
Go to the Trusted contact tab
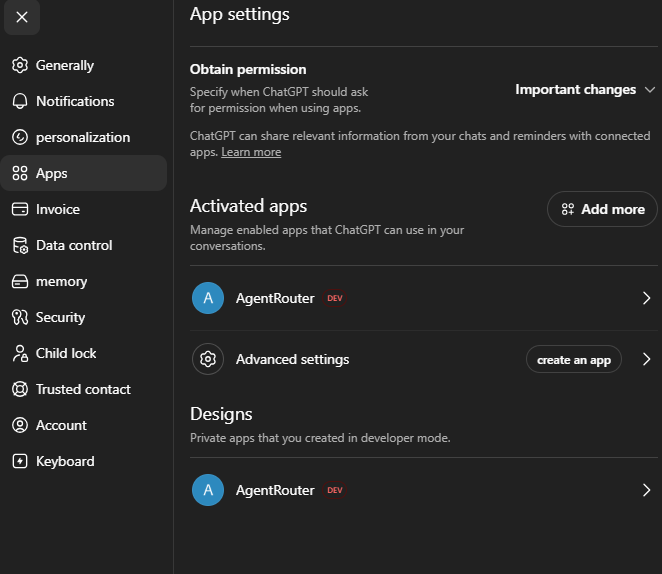click(x=84, y=389)
